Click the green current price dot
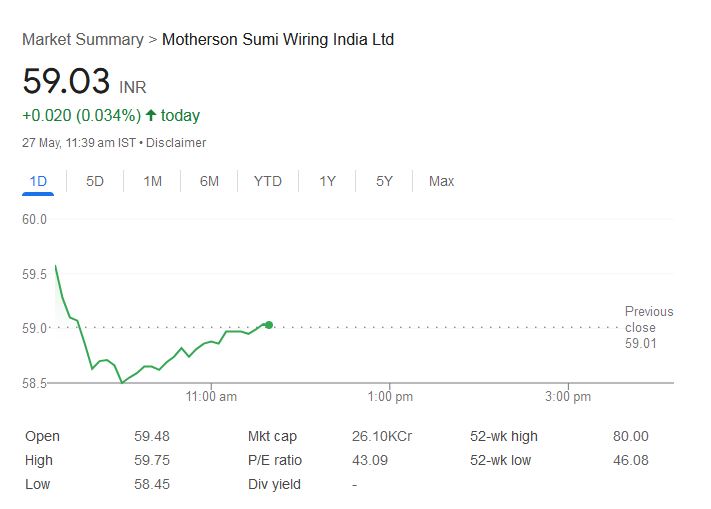 coord(269,324)
